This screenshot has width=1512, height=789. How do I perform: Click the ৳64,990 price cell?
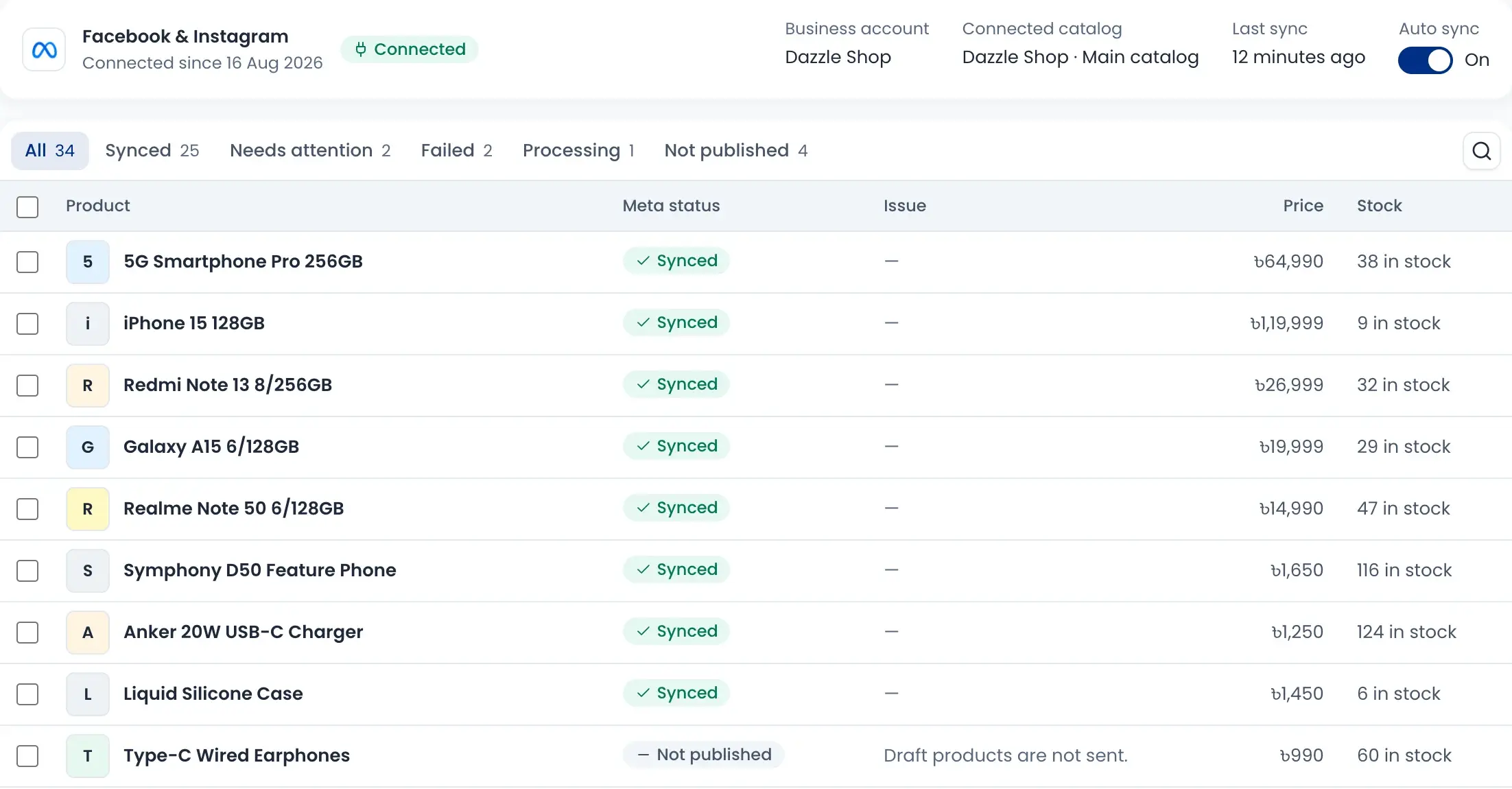click(1288, 261)
